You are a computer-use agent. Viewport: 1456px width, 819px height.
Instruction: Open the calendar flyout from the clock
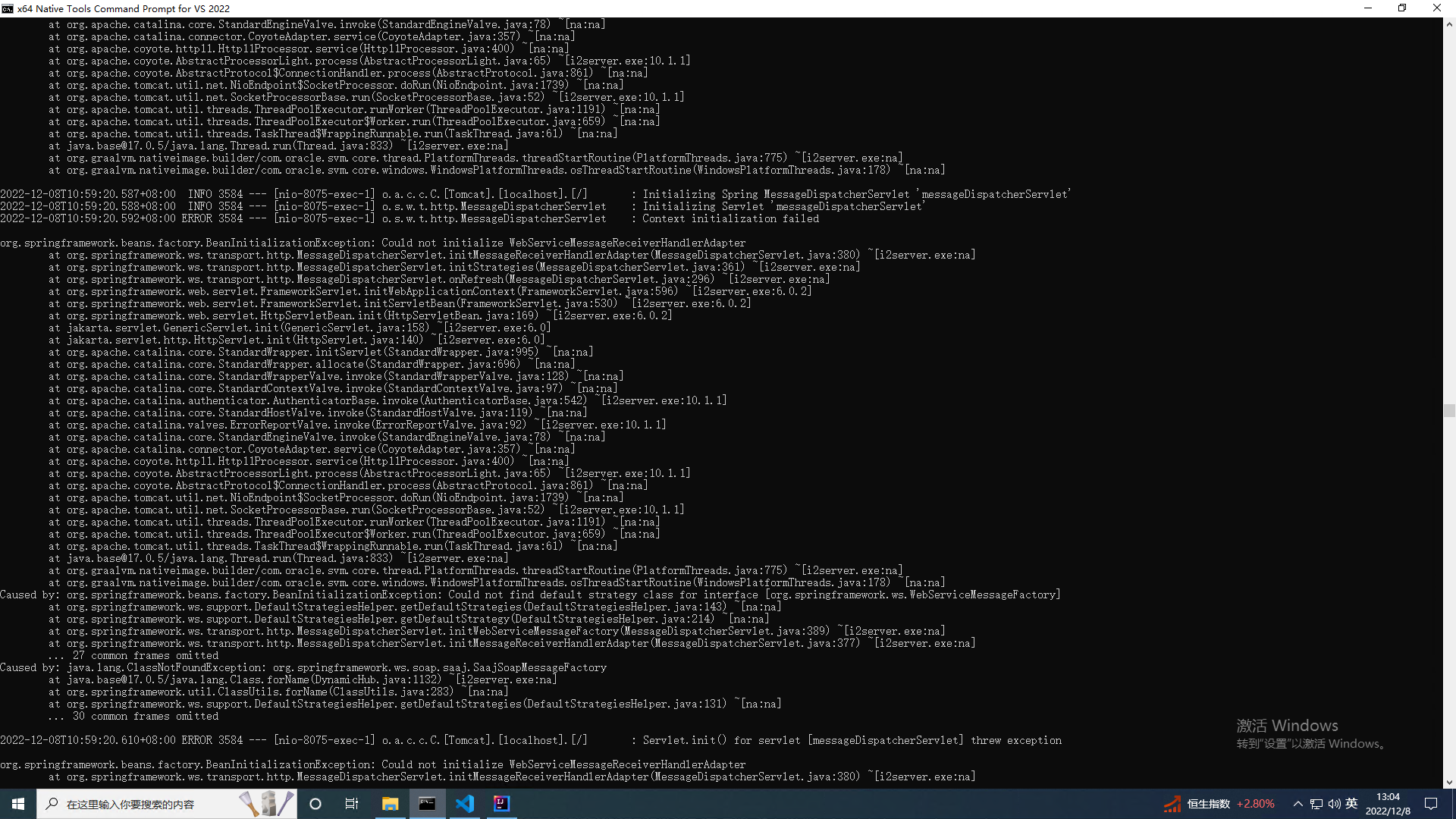[1388, 803]
